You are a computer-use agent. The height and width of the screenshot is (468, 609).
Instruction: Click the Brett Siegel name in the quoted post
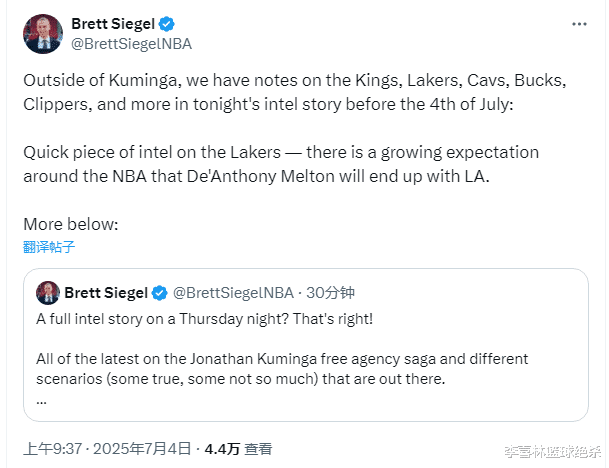point(106,293)
